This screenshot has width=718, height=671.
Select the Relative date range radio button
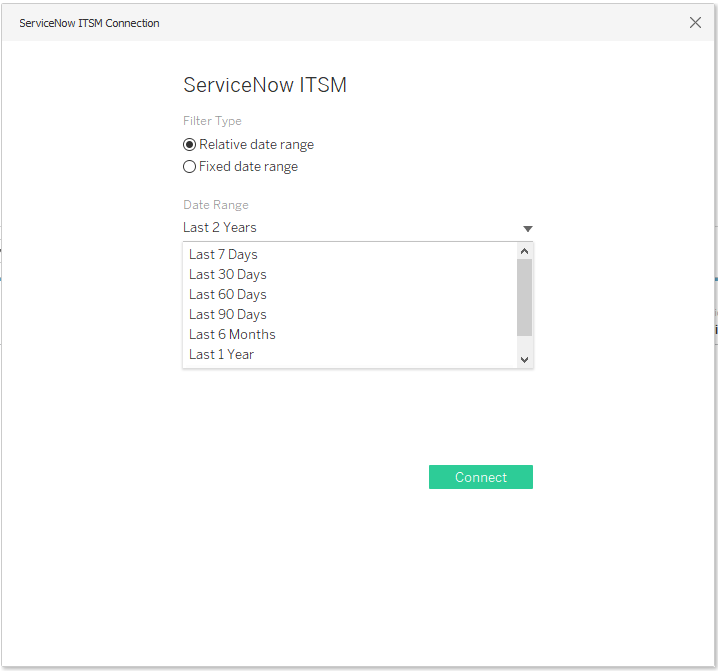tap(190, 145)
